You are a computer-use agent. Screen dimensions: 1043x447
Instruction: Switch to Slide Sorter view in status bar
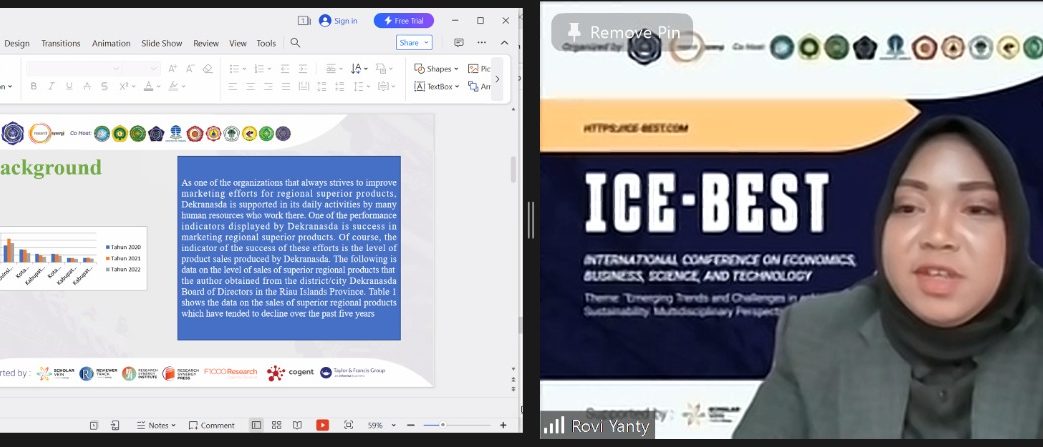click(x=277, y=425)
